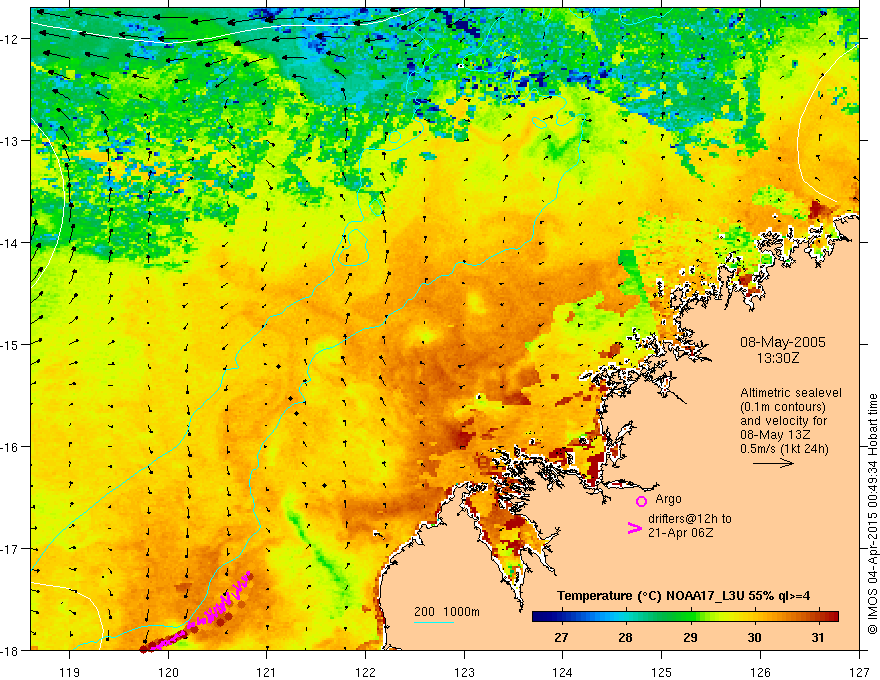The width and height of the screenshot is (880, 680).
Task: Click the longitude axis label 125
Action: 662,672
